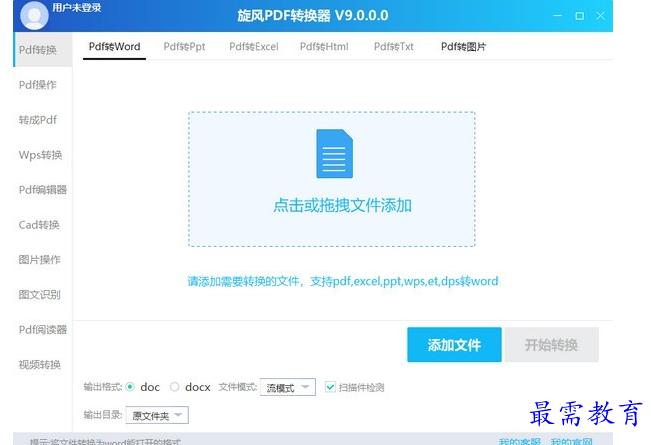Minimize the converter window
Screen dimensions: 651x445
pyautogui.click(x=558, y=16)
